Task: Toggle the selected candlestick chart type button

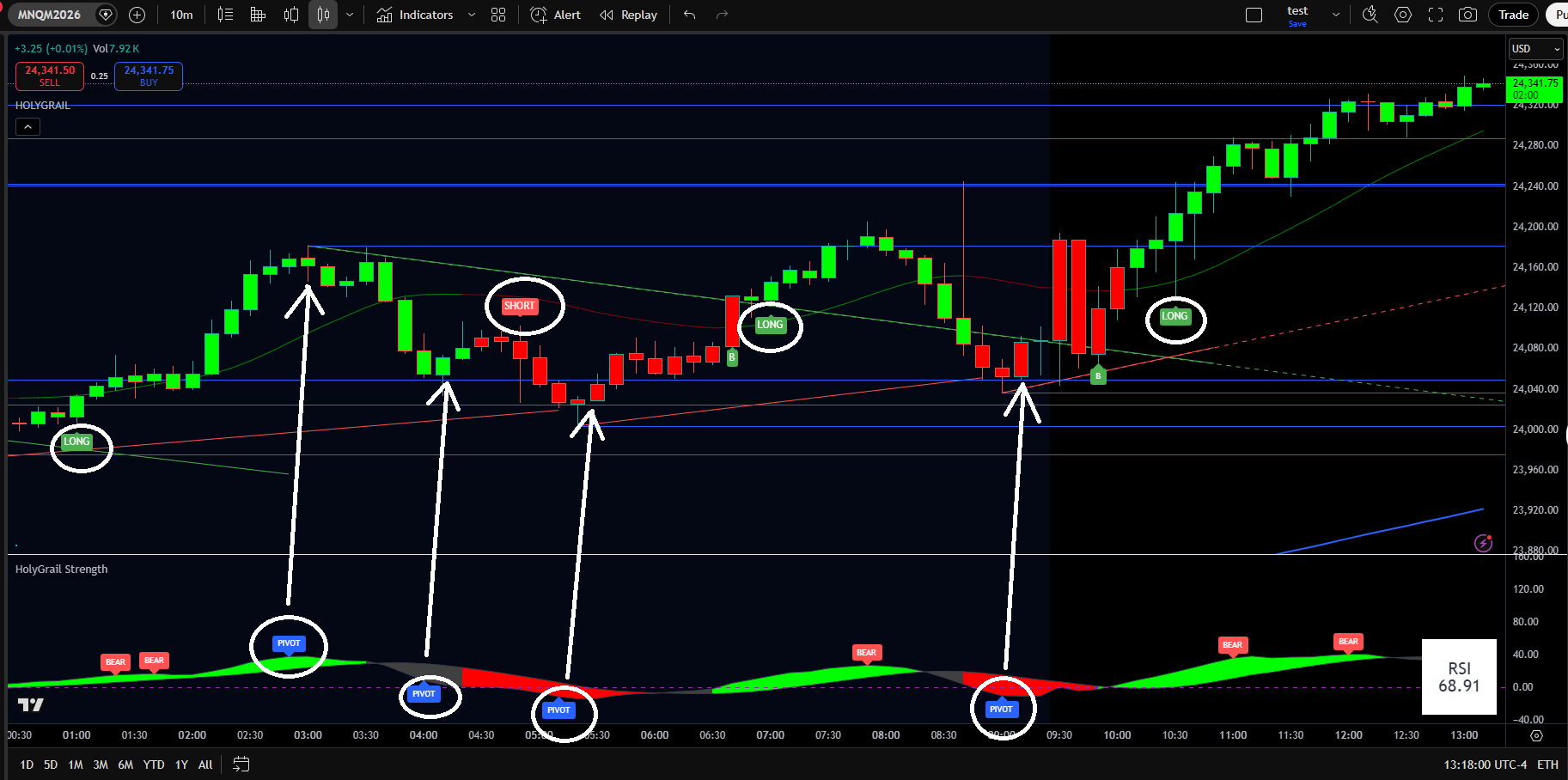Action: (323, 15)
